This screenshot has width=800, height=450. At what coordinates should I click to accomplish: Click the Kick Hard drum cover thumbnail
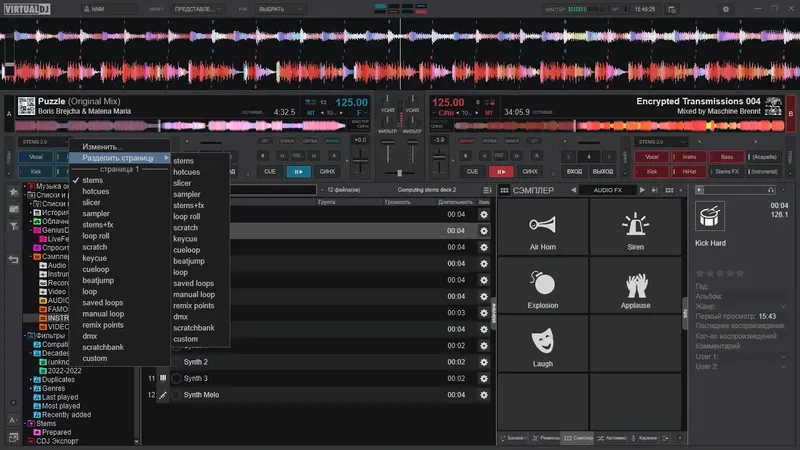pyautogui.click(x=710, y=216)
